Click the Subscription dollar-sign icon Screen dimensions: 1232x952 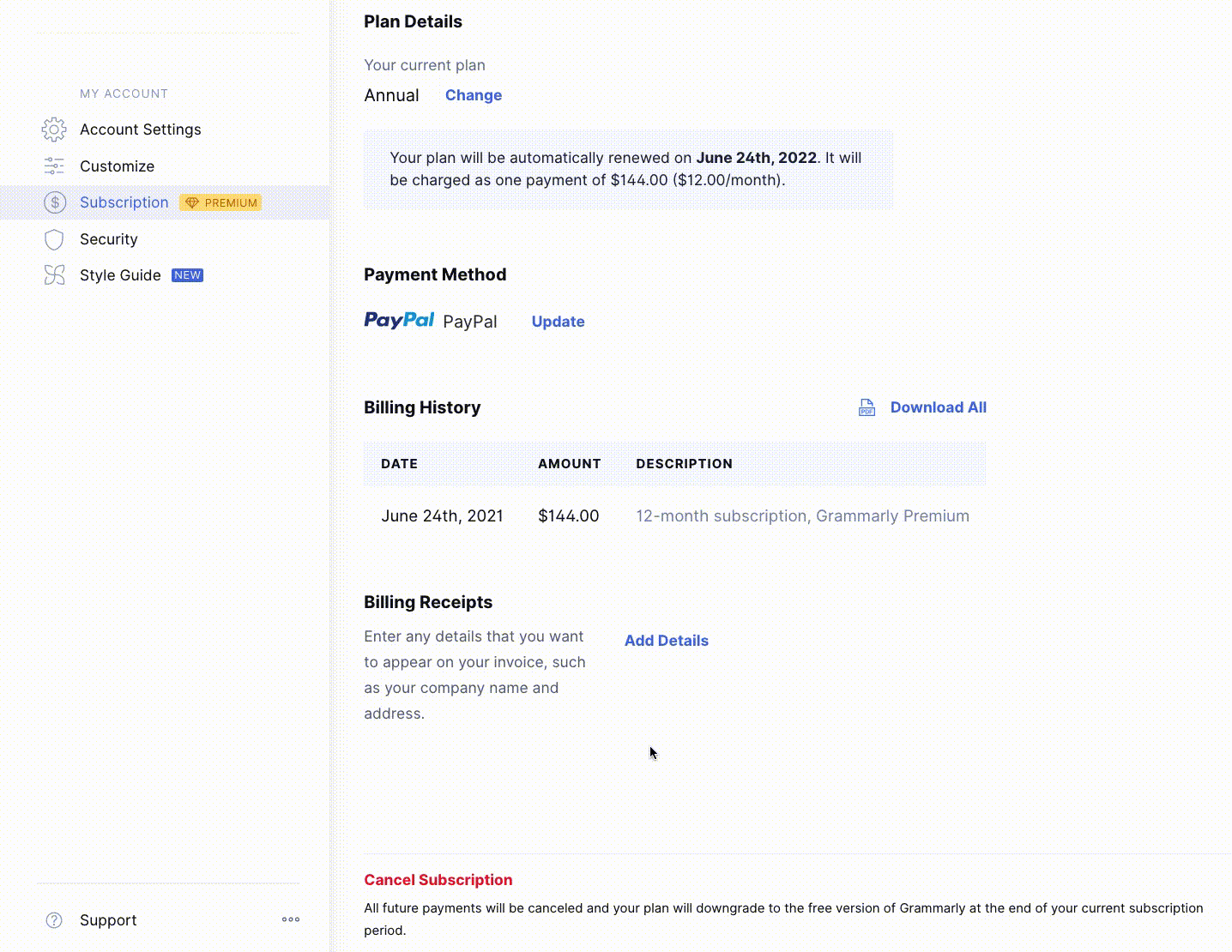click(x=55, y=202)
